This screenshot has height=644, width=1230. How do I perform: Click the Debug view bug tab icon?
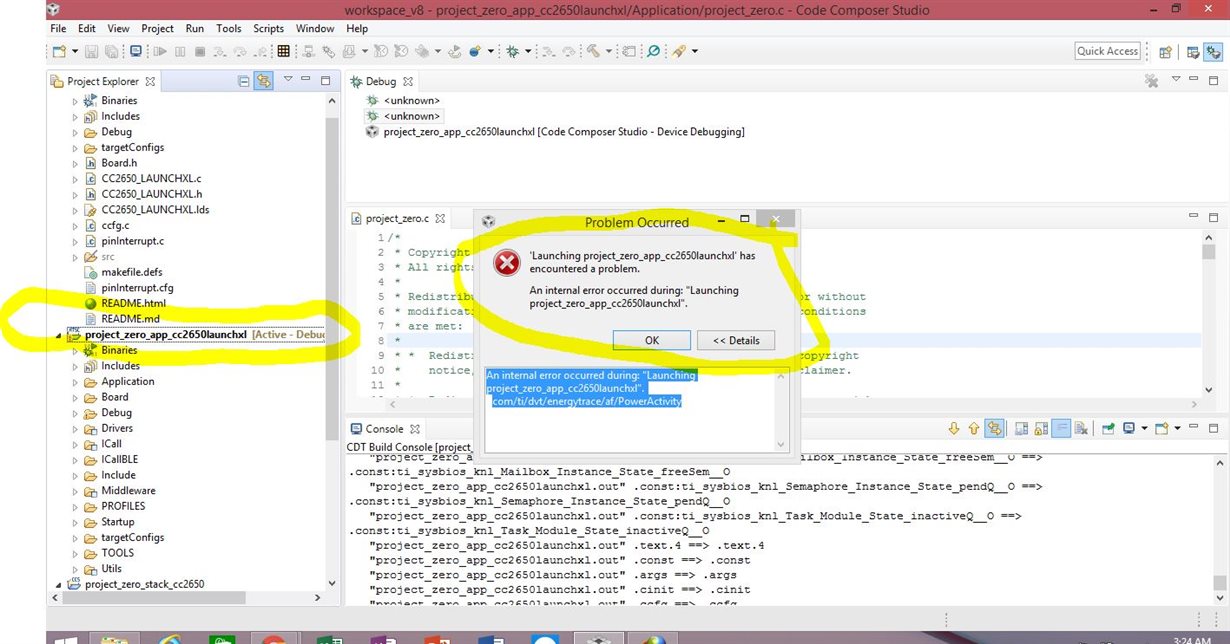point(356,81)
